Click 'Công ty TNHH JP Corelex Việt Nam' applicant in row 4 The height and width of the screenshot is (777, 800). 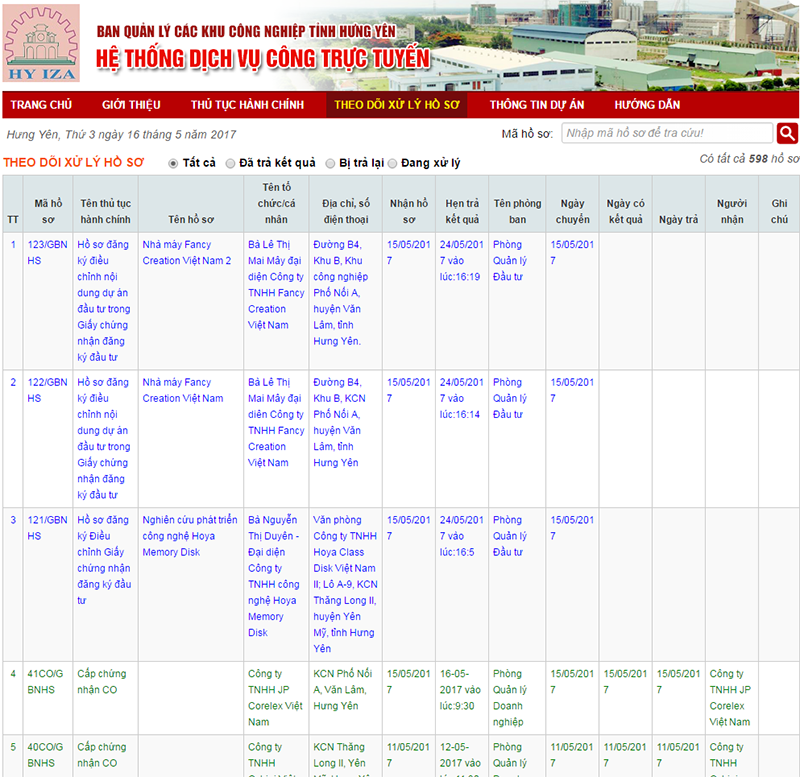tap(276, 697)
